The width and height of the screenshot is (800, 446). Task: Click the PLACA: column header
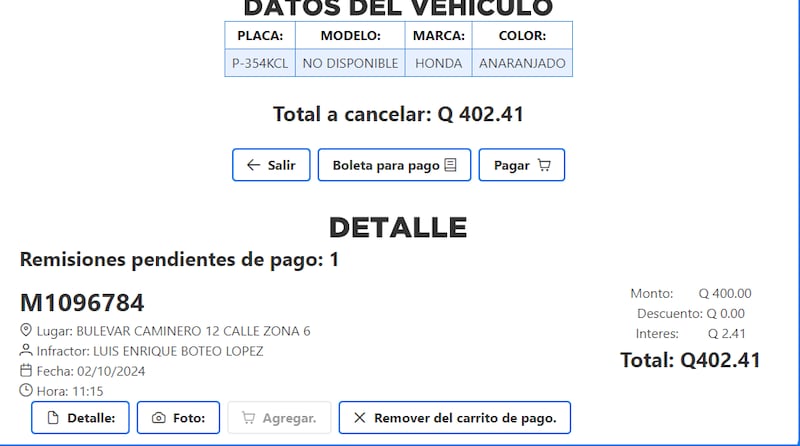point(260,35)
